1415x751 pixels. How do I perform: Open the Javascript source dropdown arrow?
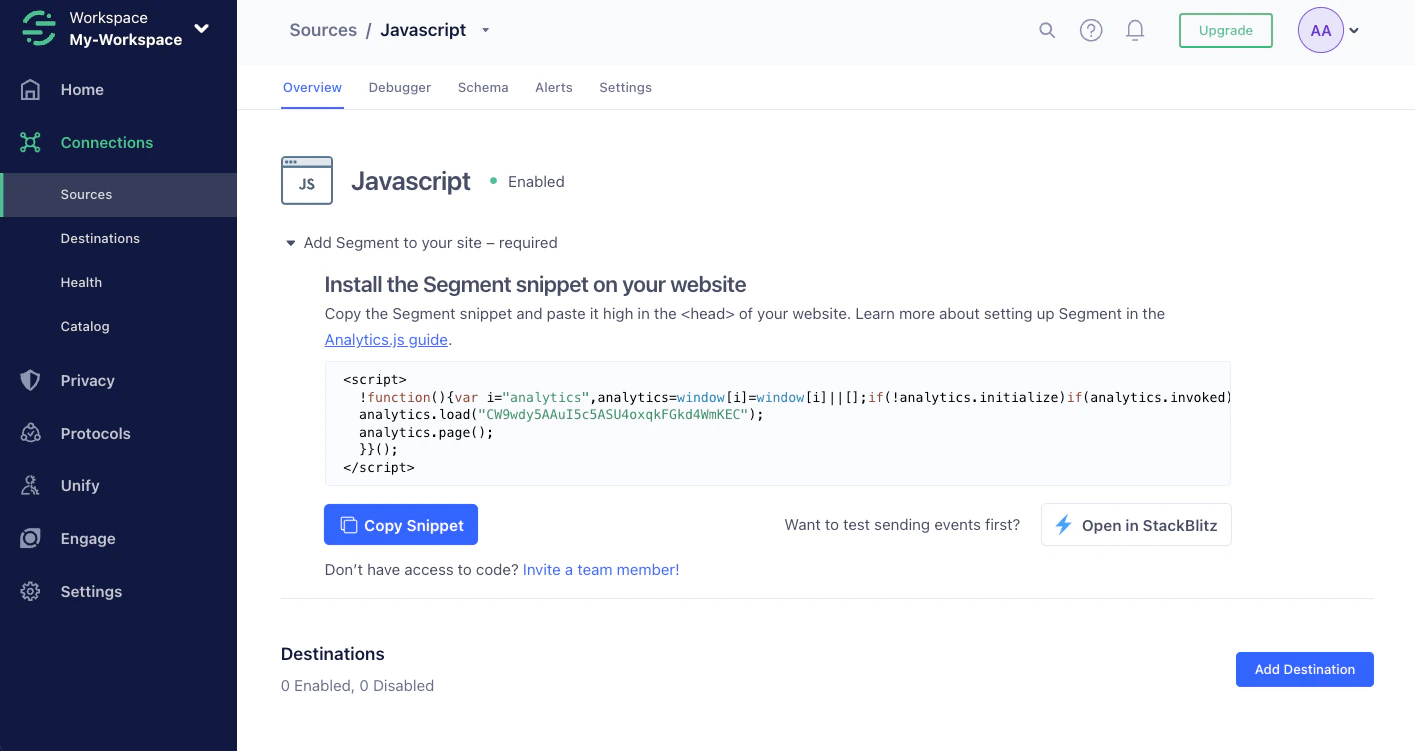click(x=485, y=30)
